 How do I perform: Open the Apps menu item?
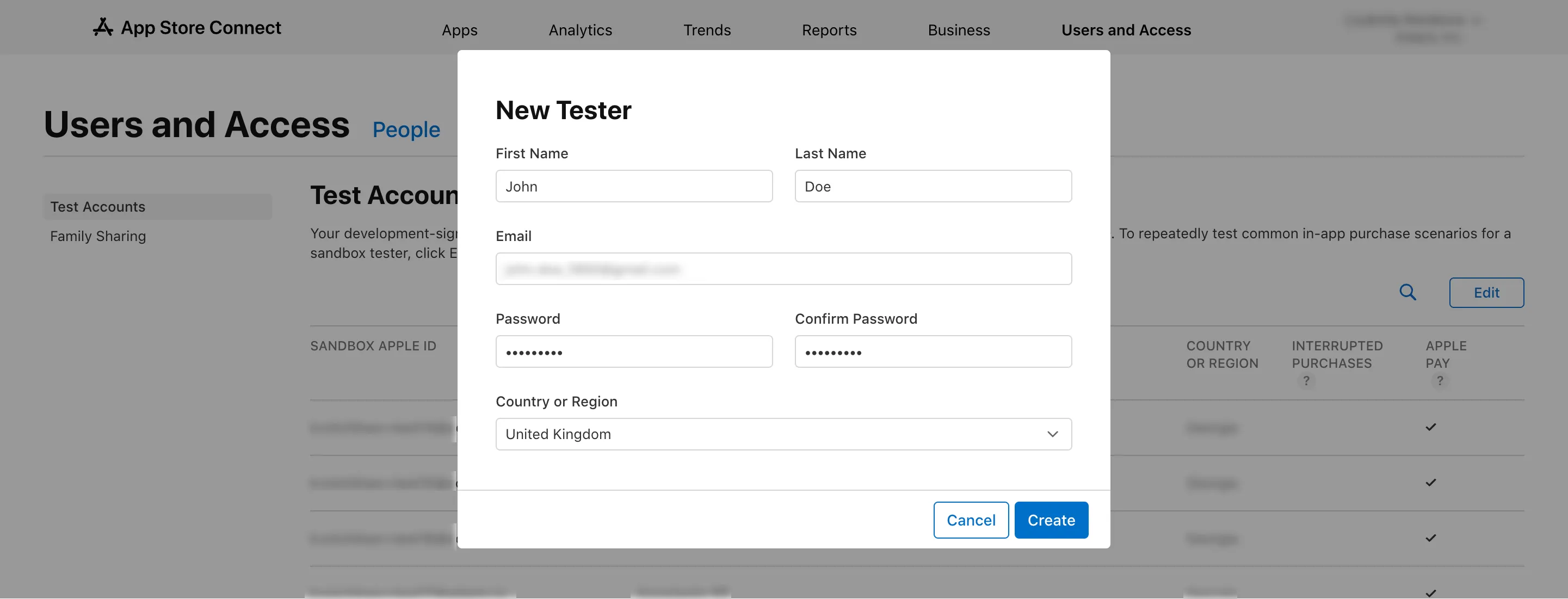460,30
